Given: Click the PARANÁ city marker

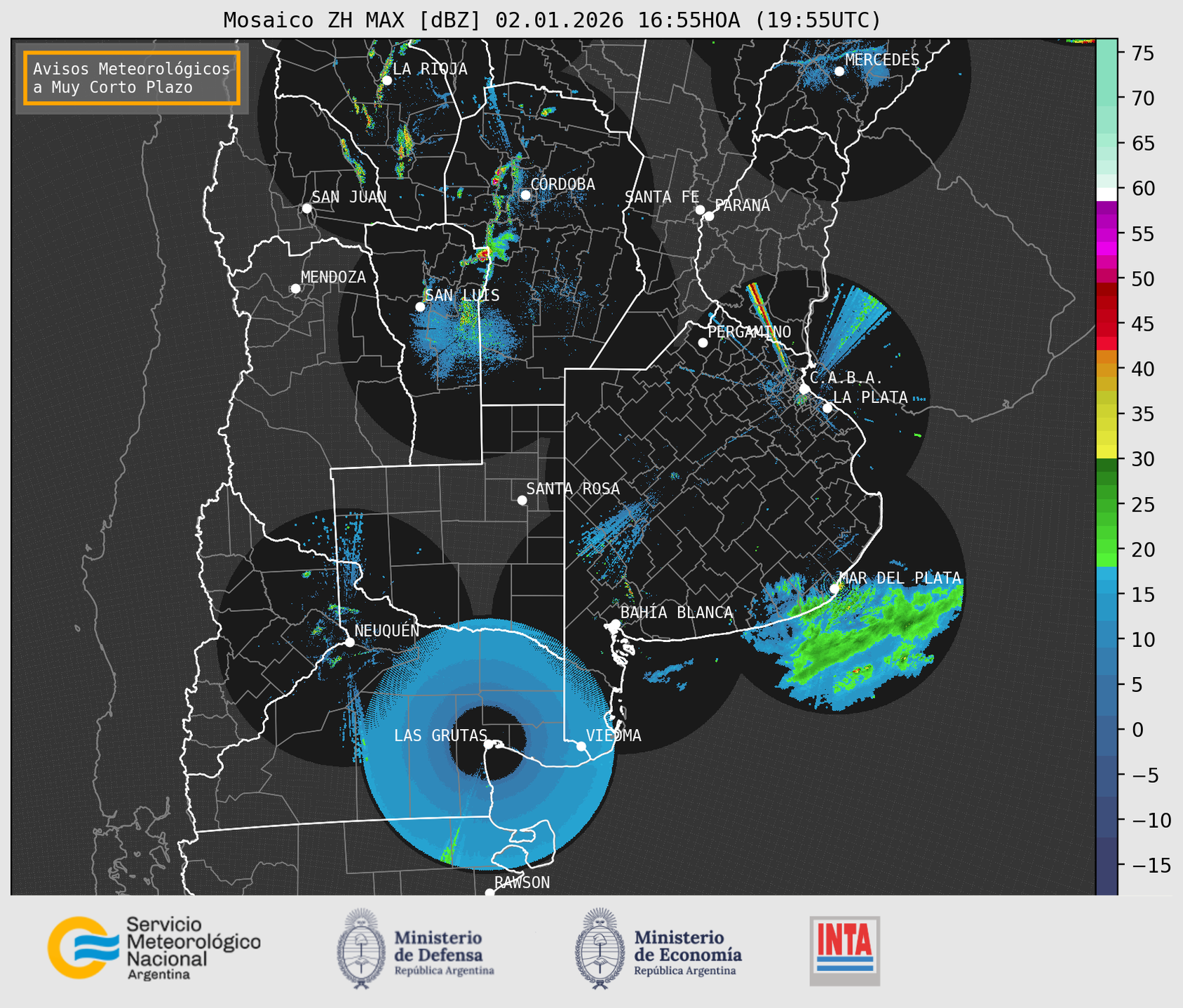Looking at the screenshot, I should [709, 216].
